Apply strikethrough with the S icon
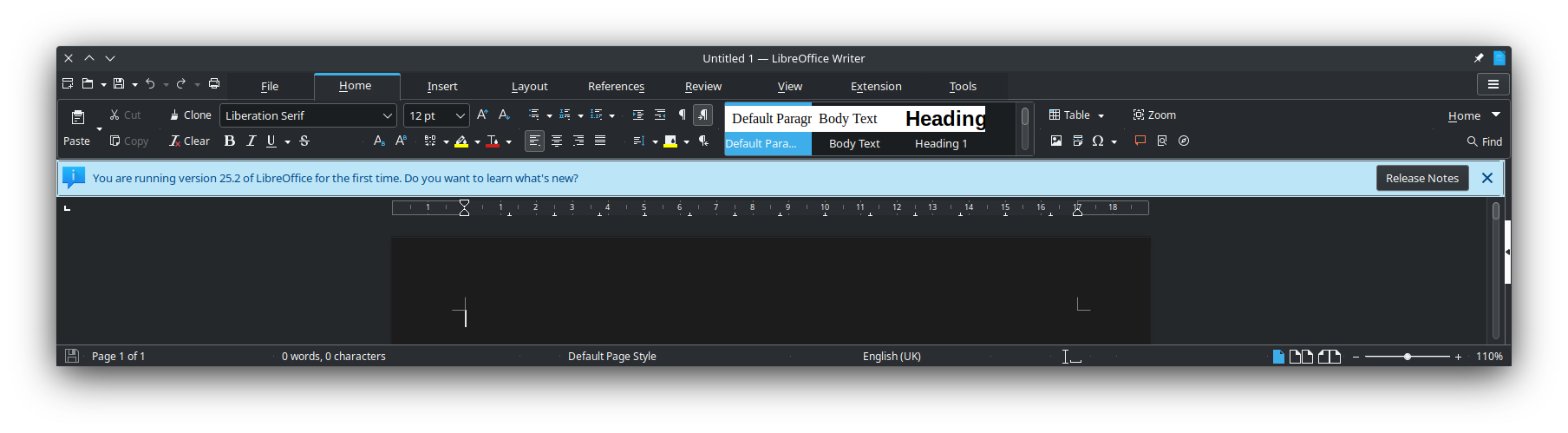Image resolution: width=1568 pixels, height=433 pixels. coord(304,141)
